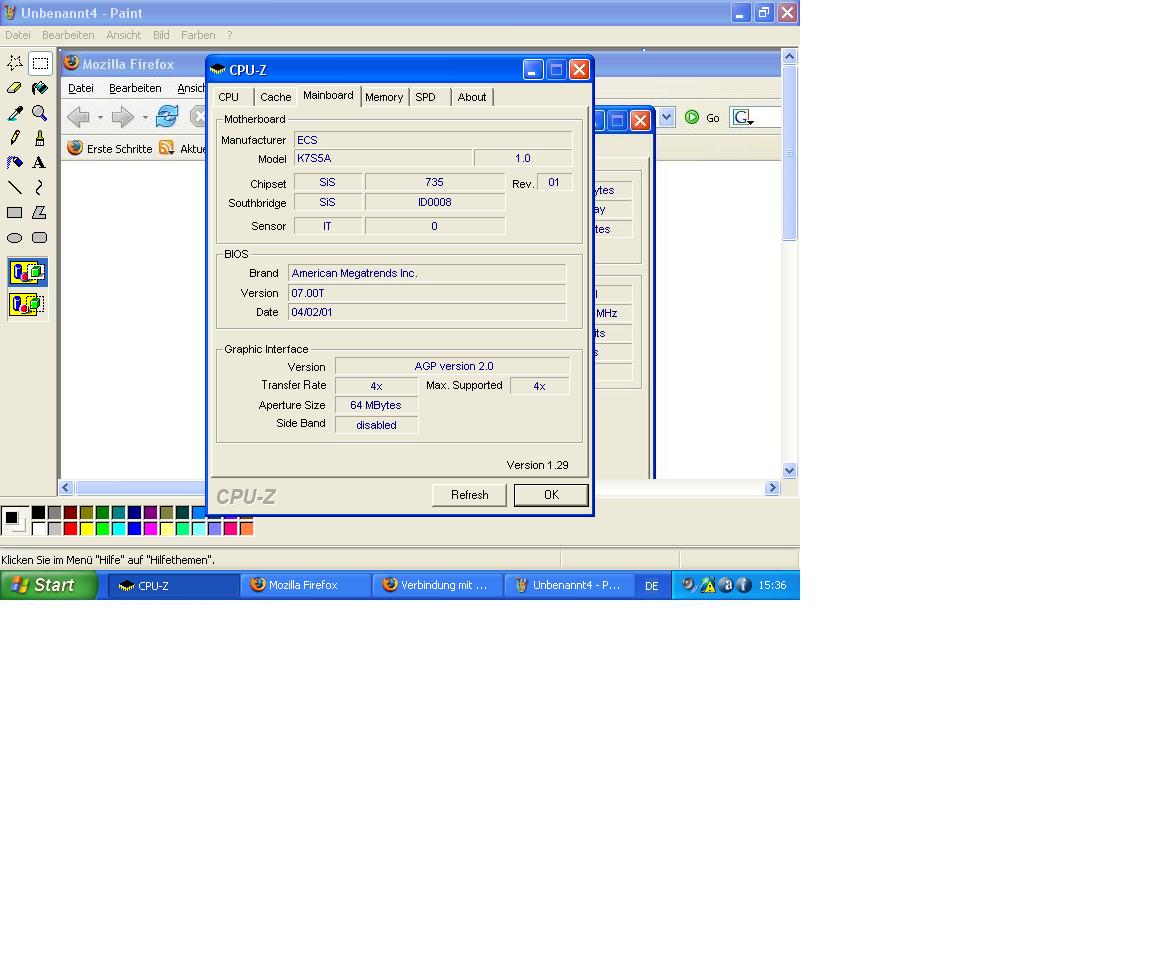Image resolution: width=1163 pixels, height=967 pixels.
Task: Open Paint's Farben menu
Action: pos(198,35)
